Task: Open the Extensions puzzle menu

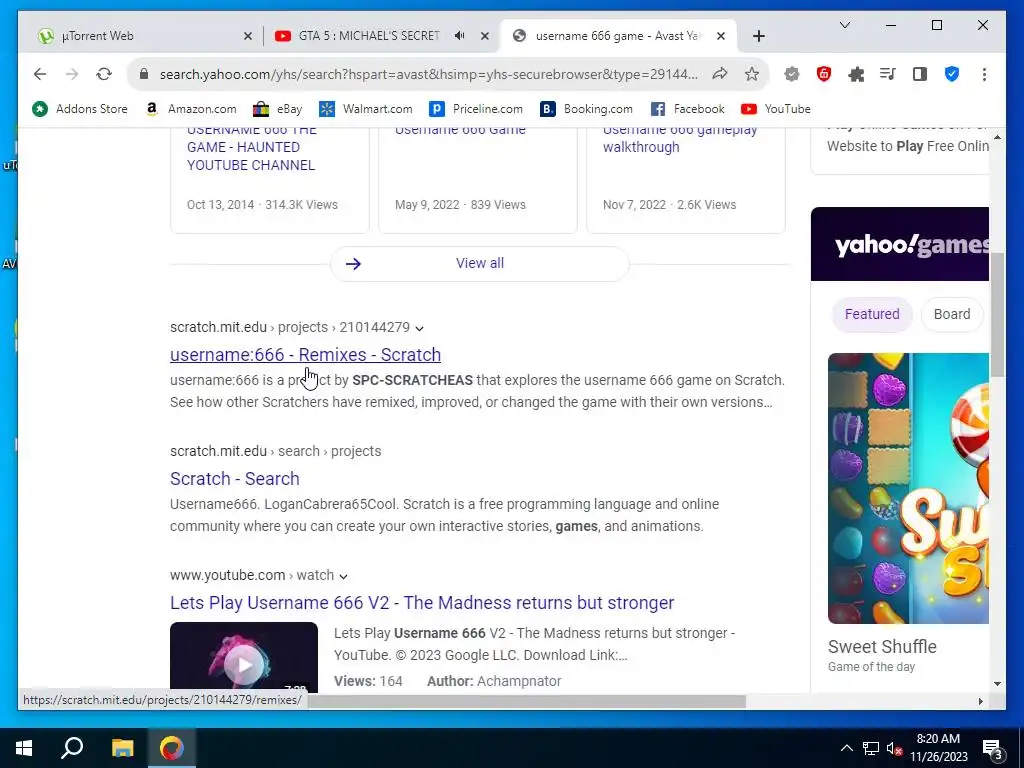Action: coord(856,74)
